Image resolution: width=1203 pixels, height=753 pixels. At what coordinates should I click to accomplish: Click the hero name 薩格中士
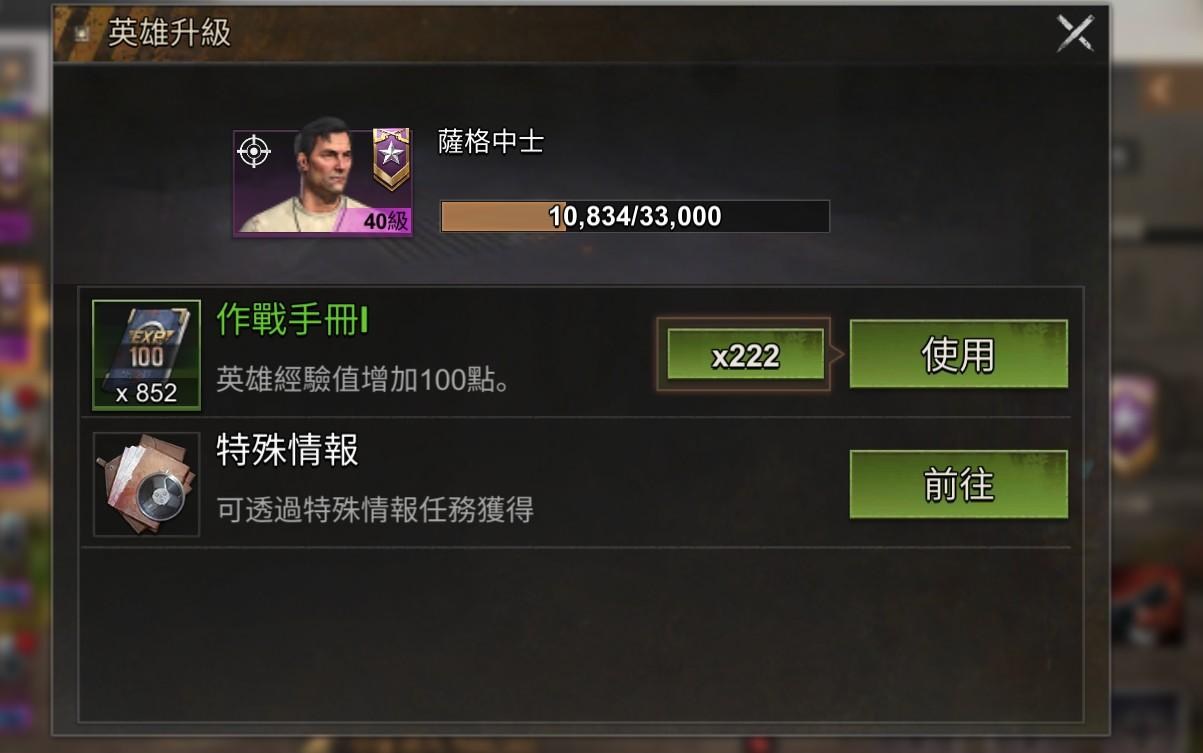click(x=491, y=142)
